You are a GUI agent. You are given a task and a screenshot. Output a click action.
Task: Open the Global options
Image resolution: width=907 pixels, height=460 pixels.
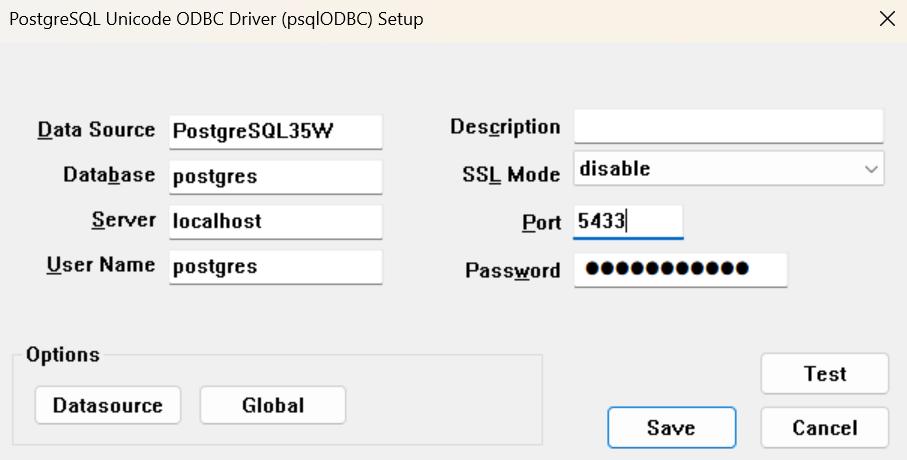tap(273, 405)
